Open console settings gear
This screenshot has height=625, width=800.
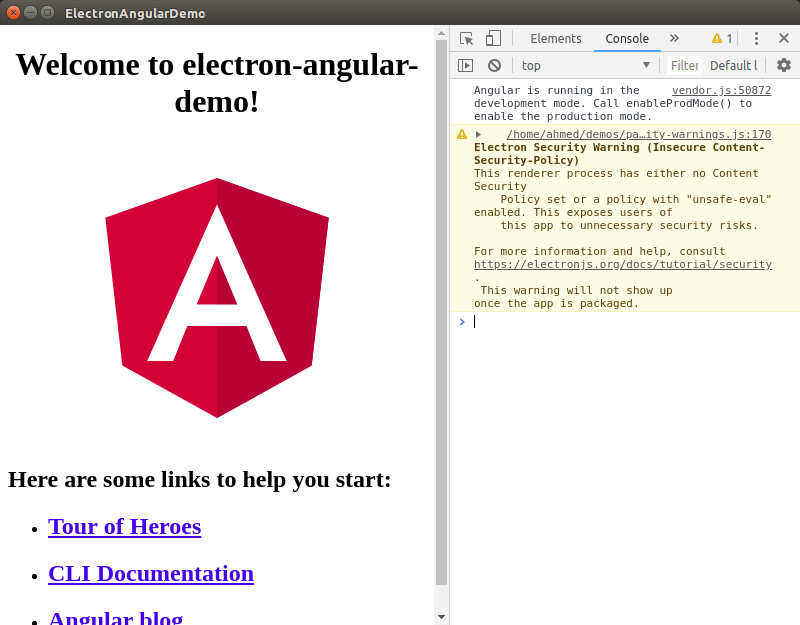coord(783,66)
